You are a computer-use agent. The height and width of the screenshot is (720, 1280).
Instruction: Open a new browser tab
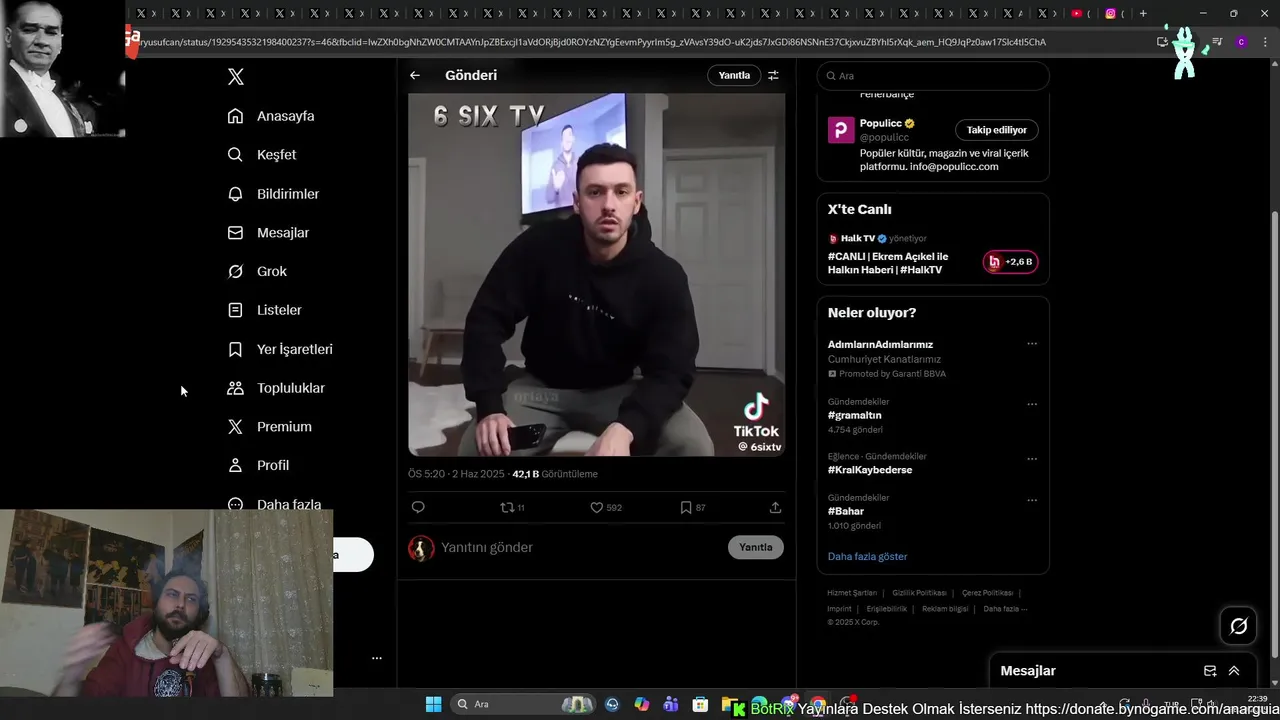pyautogui.click(x=1143, y=14)
